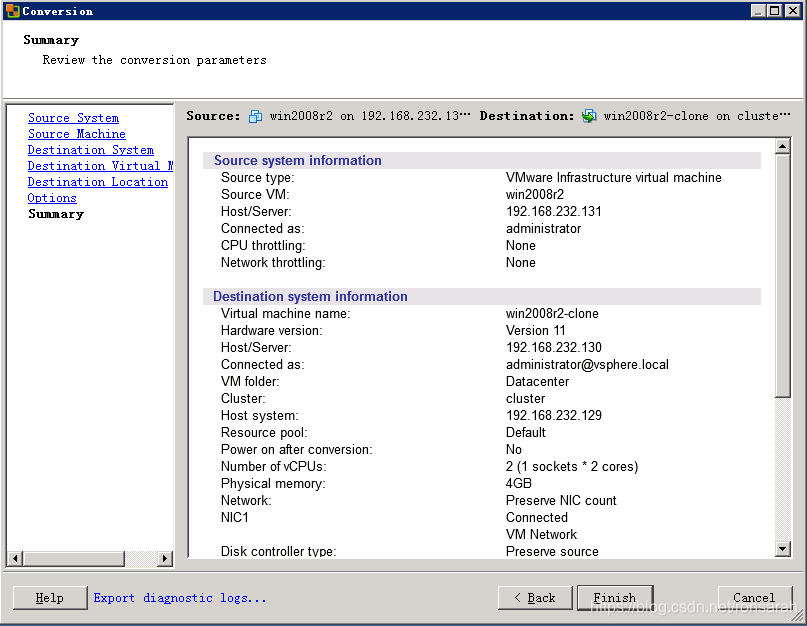Click VM Network value
The width and height of the screenshot is (807, 626).
(x=541, y=534)
